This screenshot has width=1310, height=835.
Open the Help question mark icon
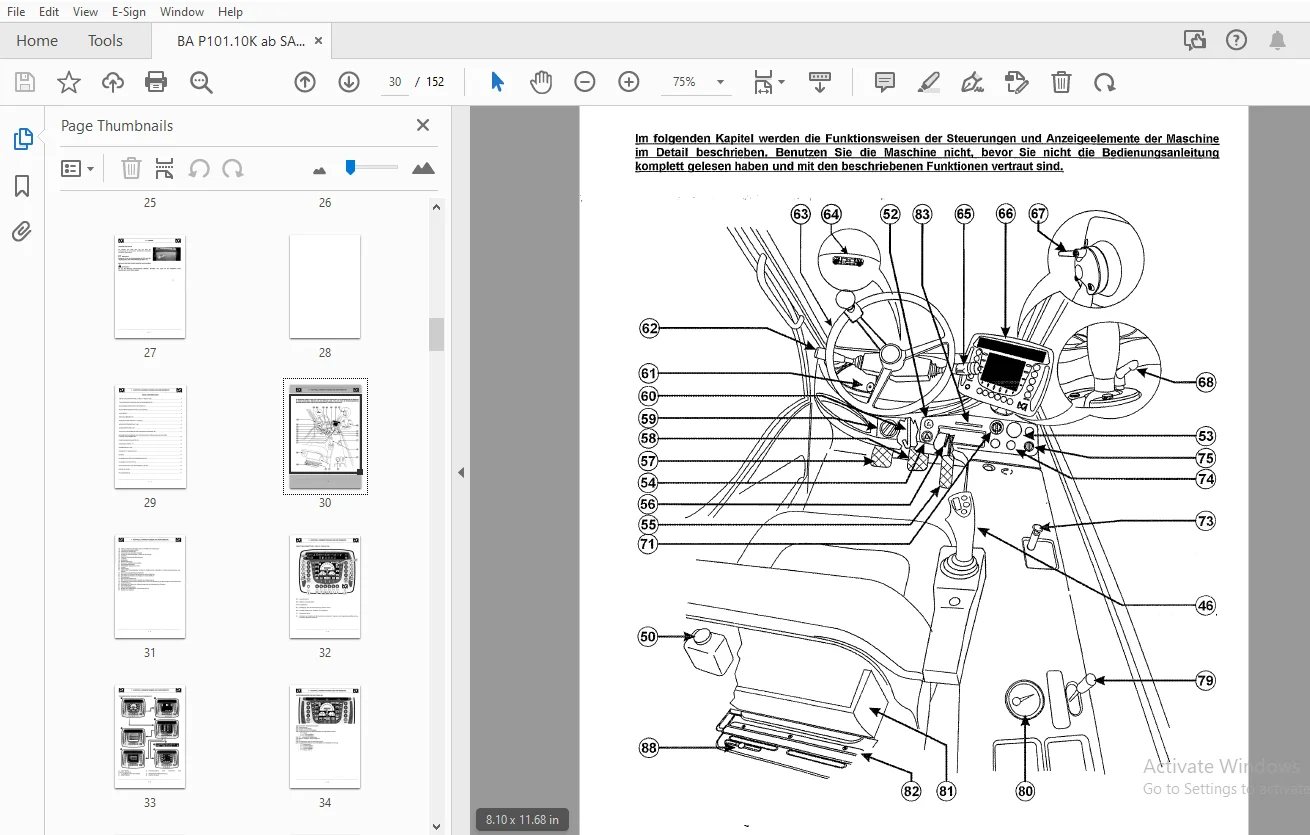tap(1237, 40)
